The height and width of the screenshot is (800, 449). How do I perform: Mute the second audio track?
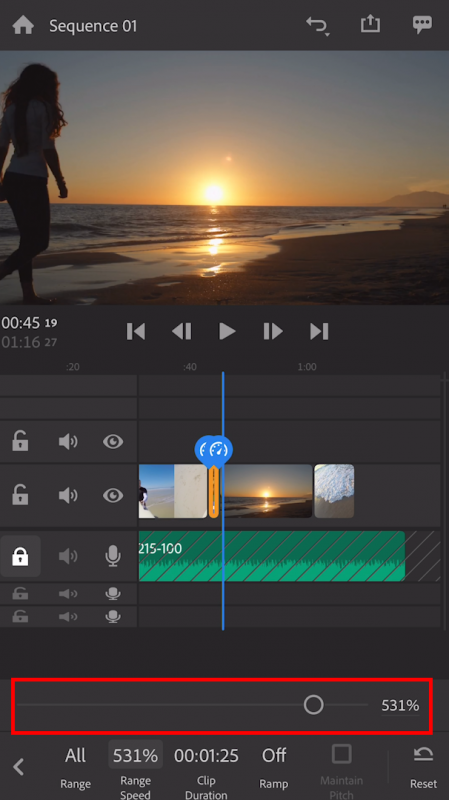[x=68, y=593]
